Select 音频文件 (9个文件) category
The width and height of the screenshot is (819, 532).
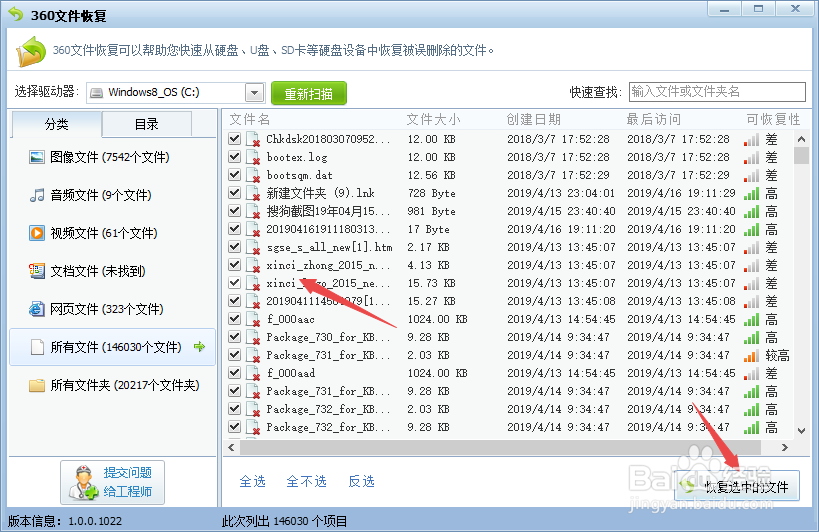(112, 195)
